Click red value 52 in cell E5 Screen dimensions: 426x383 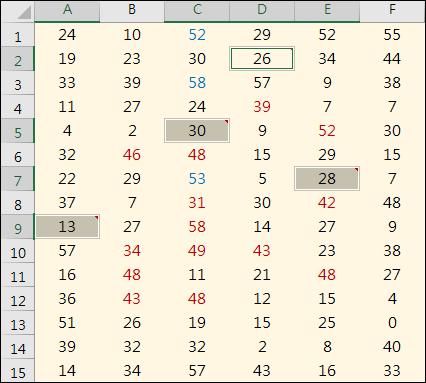327,131
